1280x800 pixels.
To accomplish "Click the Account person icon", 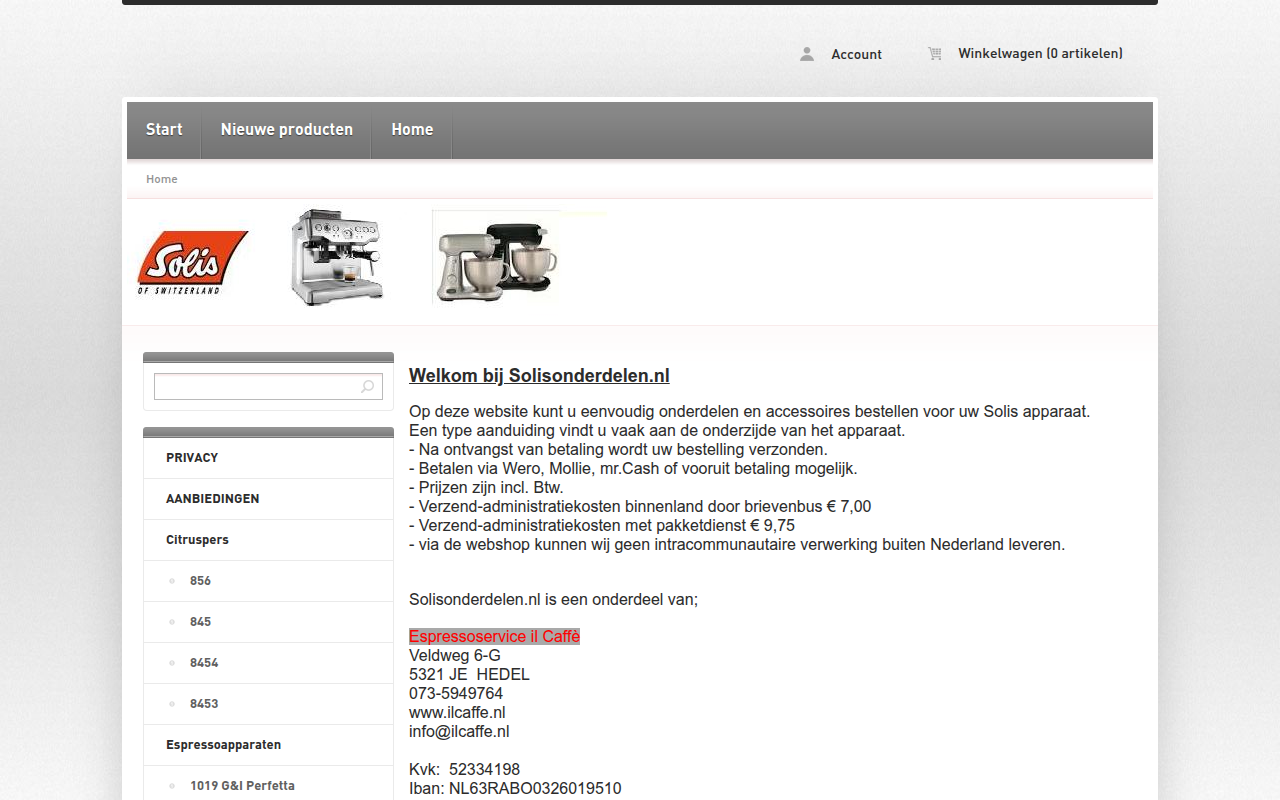I will [807, 54].
